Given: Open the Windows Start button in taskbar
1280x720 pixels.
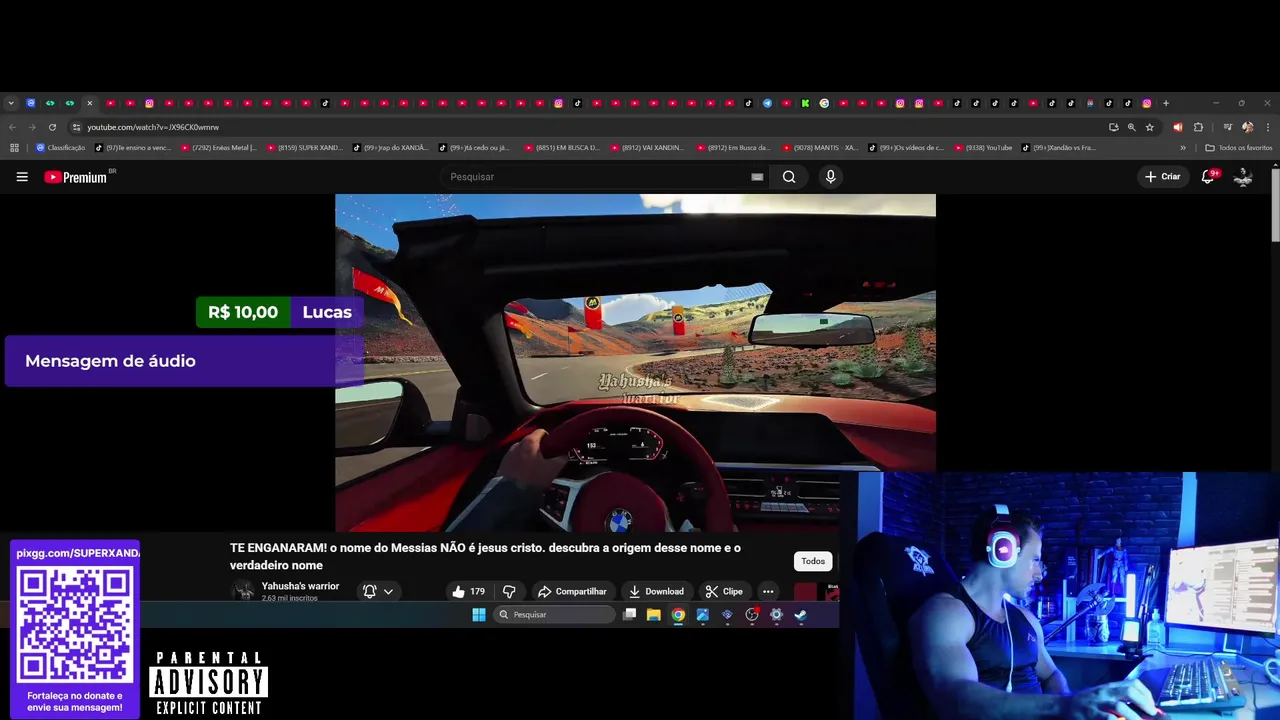Looking at the screenshot, I should 478,615.
